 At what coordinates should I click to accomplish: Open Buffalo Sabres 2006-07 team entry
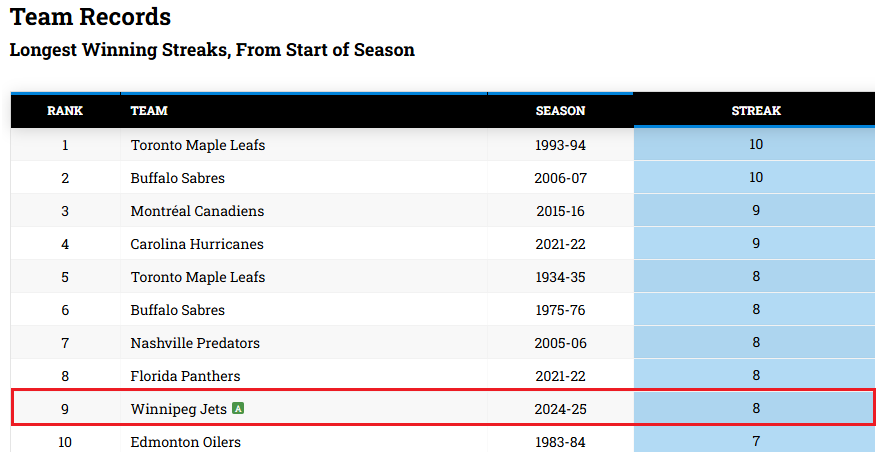point(178,178)
